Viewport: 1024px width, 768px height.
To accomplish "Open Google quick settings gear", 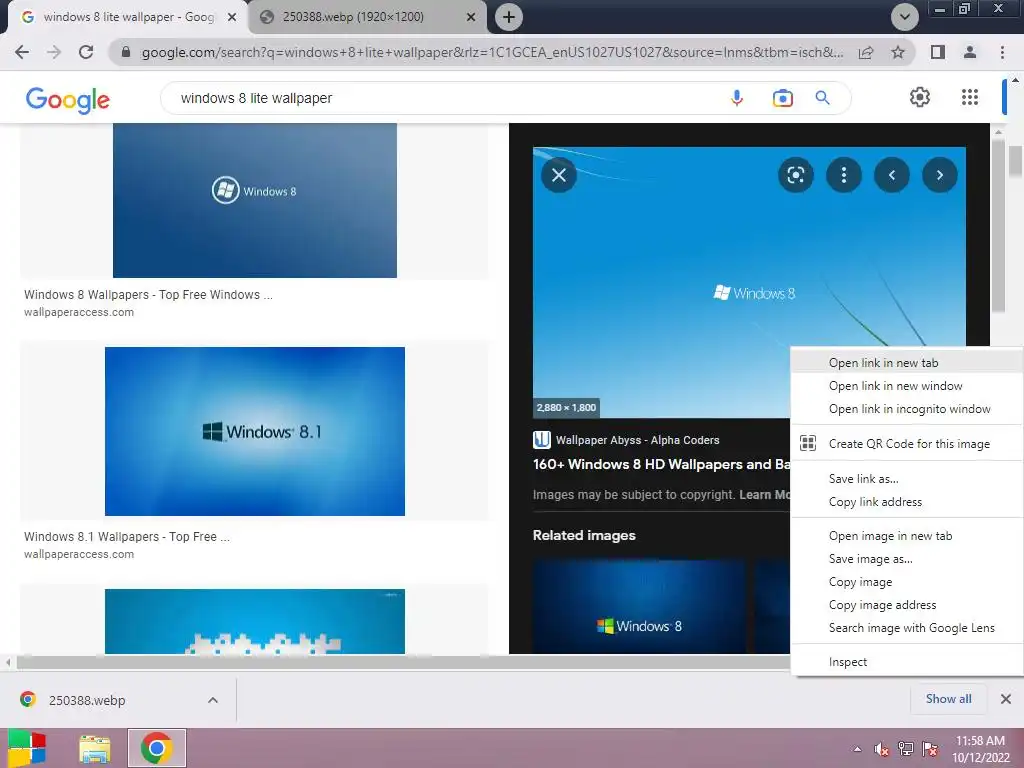I will pyautogui.click(x=920, y=97).
